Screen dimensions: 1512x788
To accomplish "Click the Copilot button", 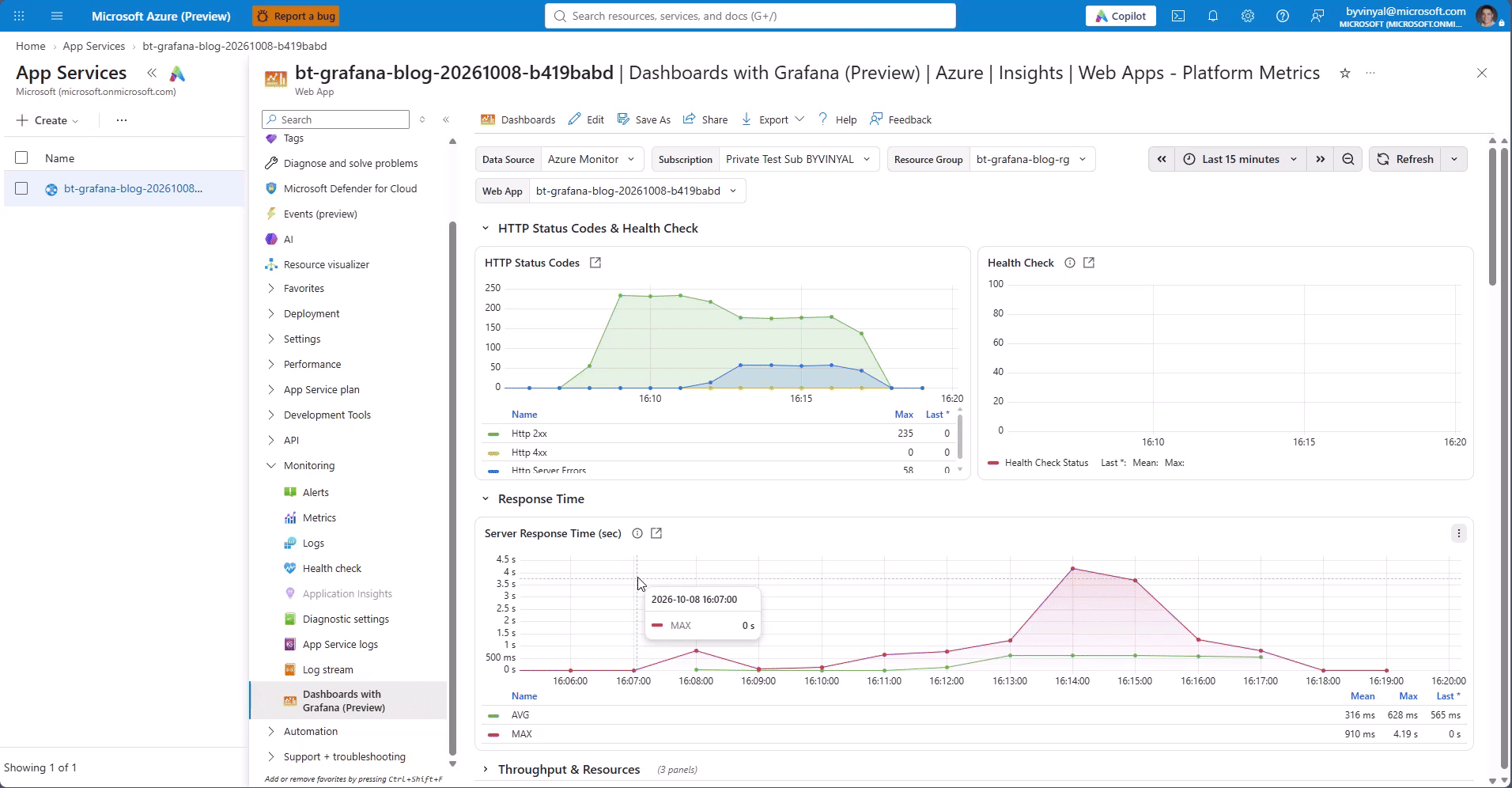I will click(x=1121, y=16).
